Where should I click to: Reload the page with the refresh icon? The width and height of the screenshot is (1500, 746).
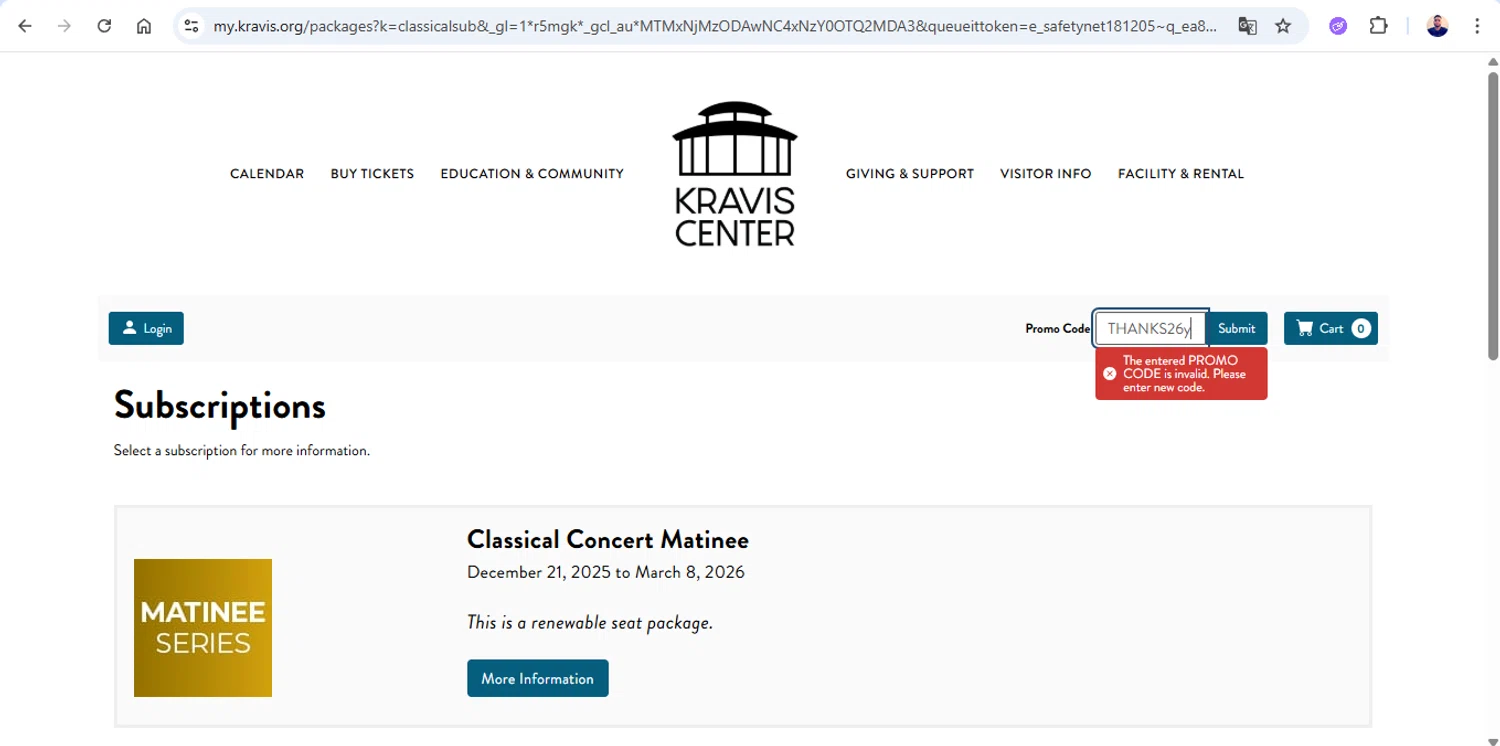[x=104, y=26]
